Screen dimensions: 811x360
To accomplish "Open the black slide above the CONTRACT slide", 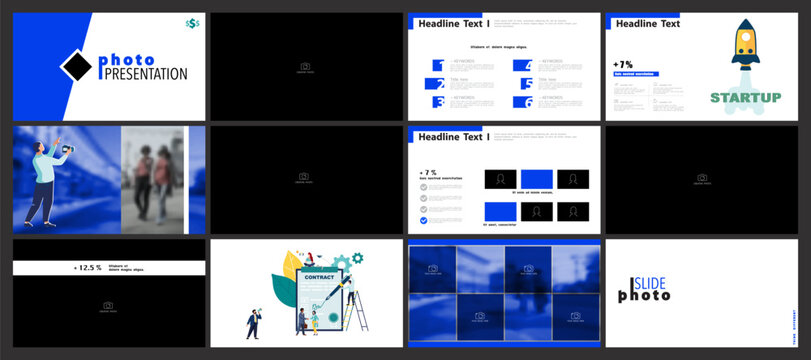I will tap(306, 180).
